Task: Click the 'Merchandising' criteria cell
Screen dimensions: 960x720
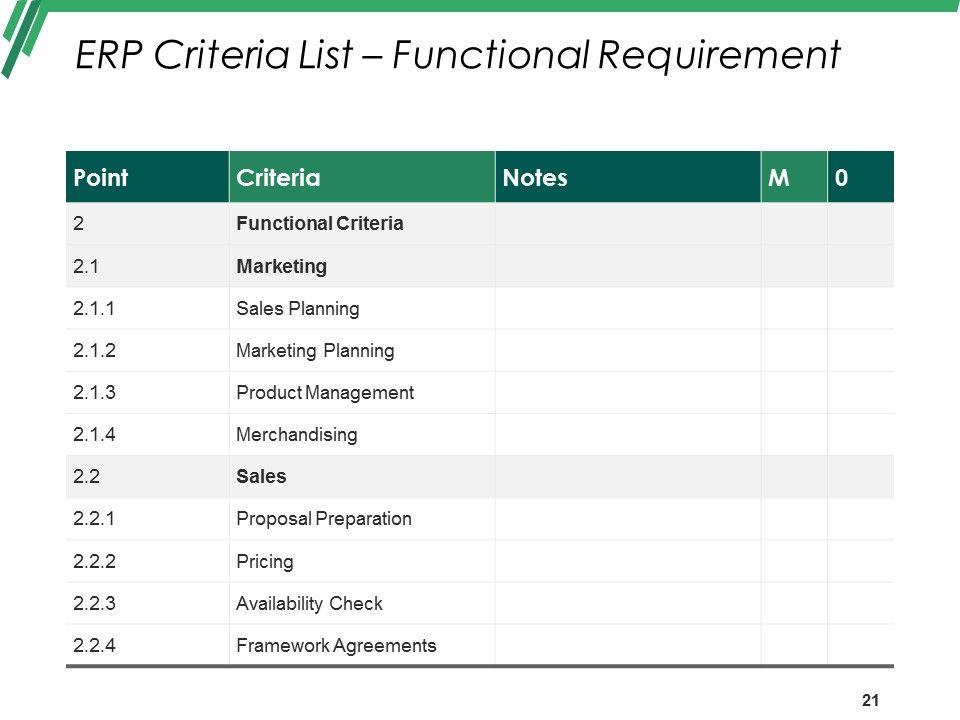Action: coord(297,435)
